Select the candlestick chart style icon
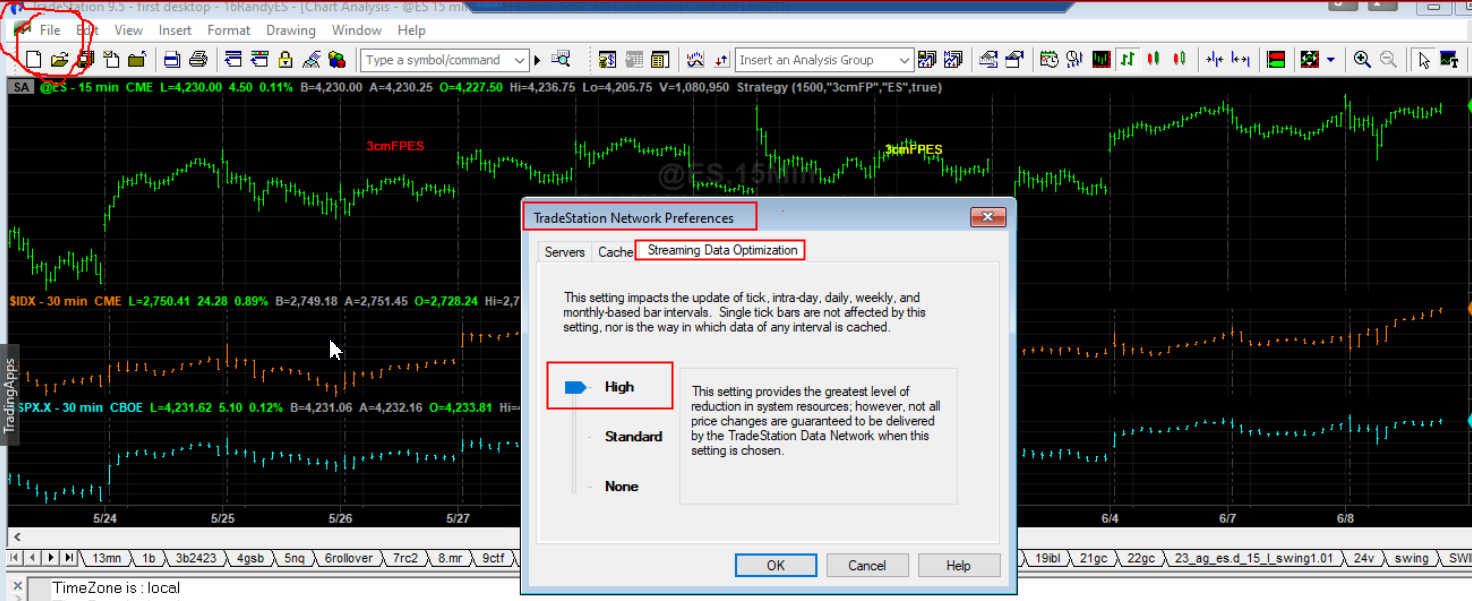1472x601 pixels. (1153, 60)
